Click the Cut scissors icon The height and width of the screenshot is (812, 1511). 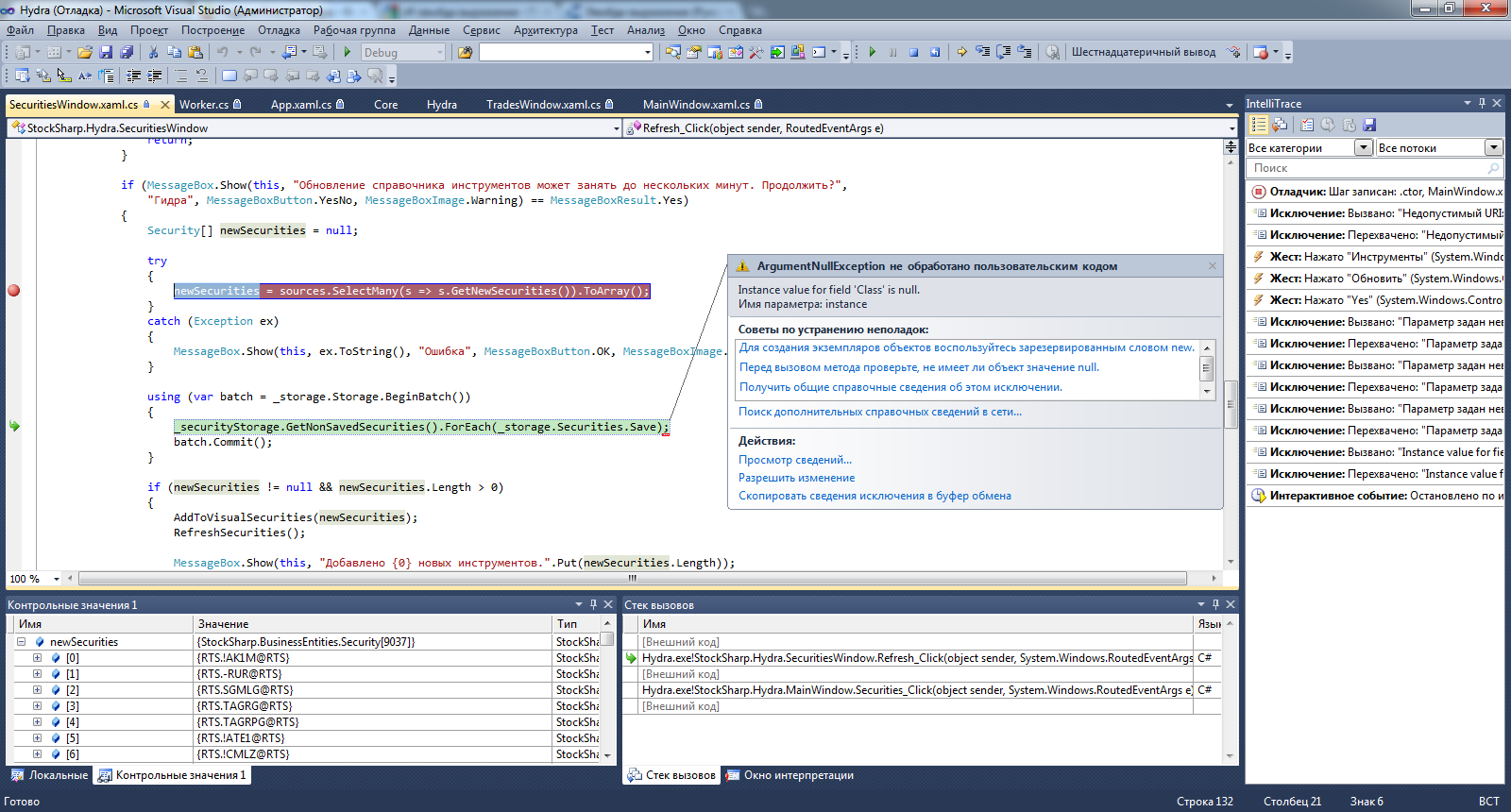[x=153, y=52]
